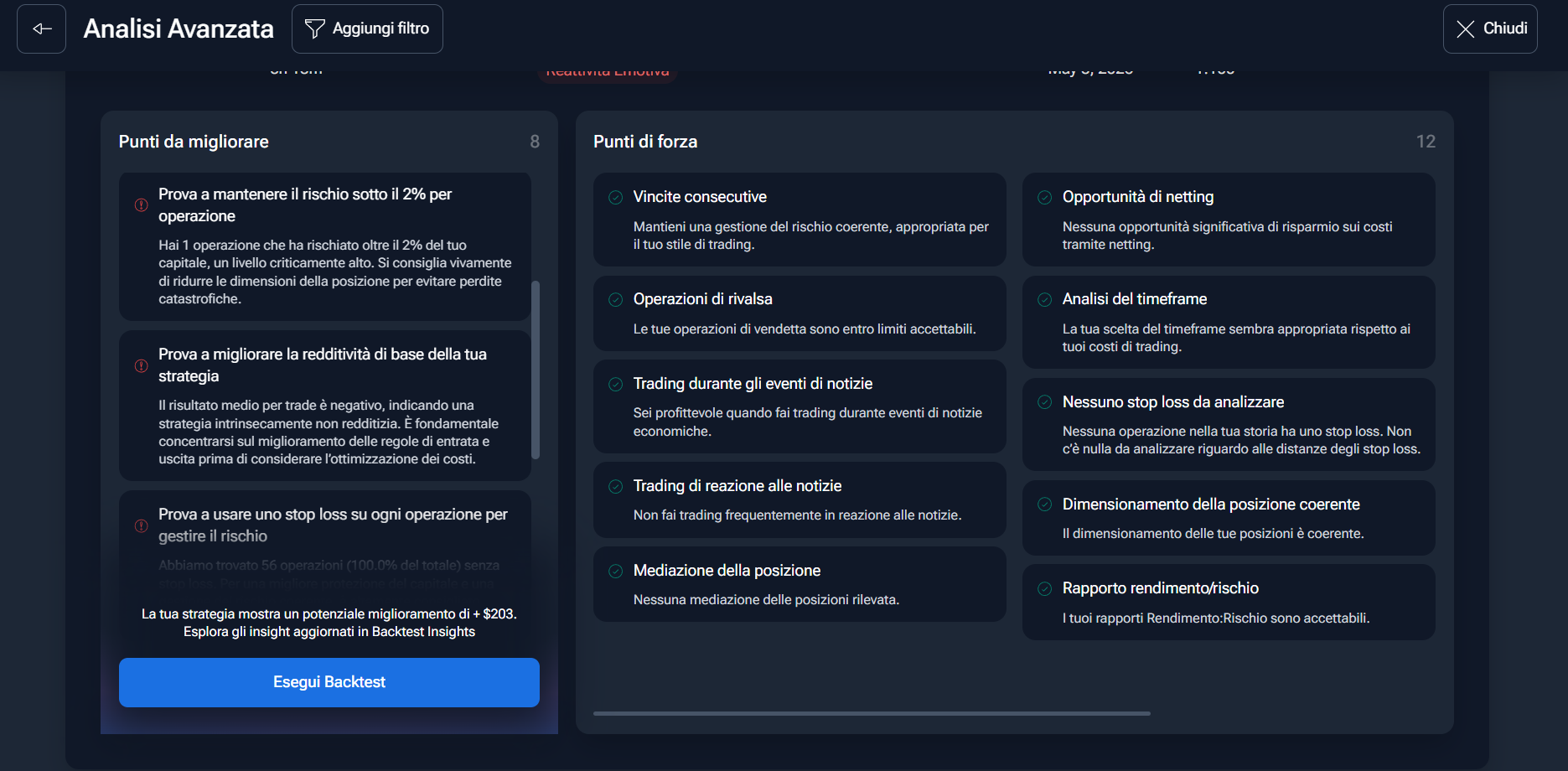Click check icon next to Analisi del timeframe
This screenshot has width=1568, height=771.
pyautogui.click(x=1045, y=299)
